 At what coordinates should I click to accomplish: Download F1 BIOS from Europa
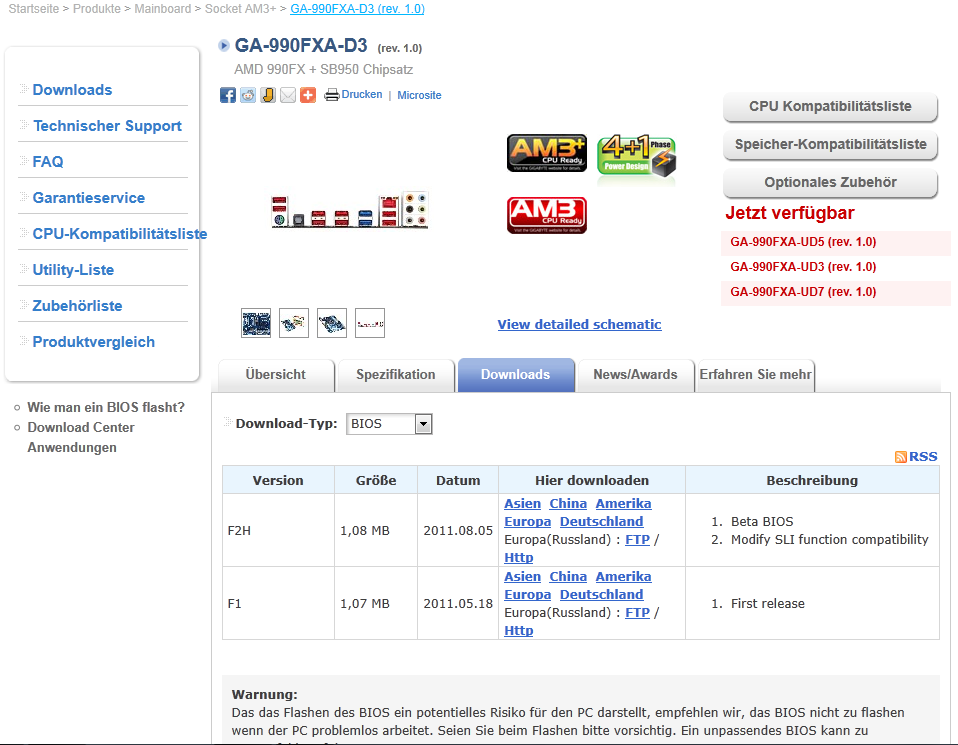[527, 595]
